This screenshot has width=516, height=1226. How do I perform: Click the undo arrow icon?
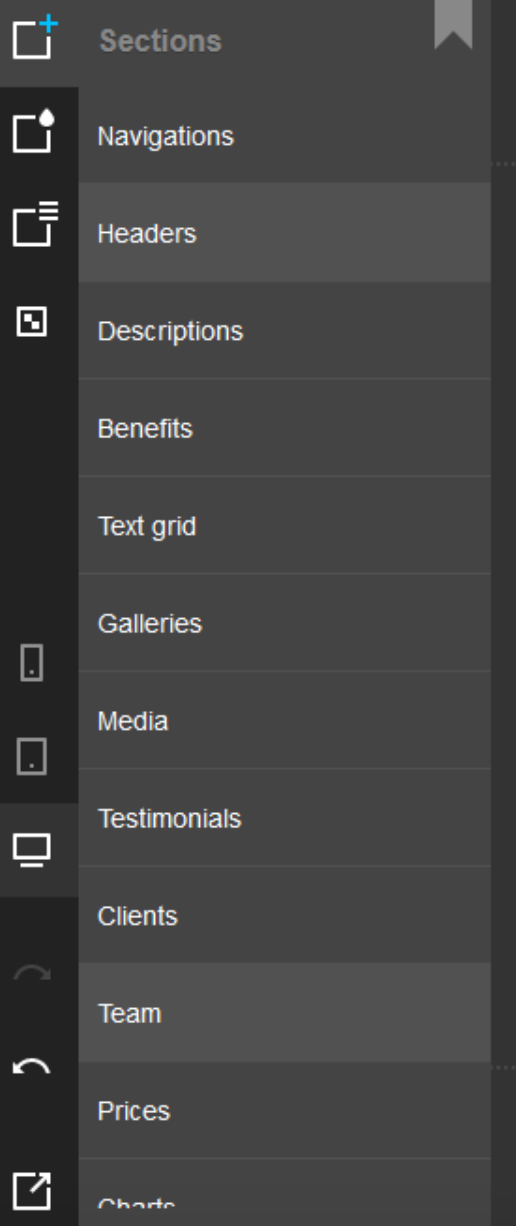pyautogui.click(x=32, y=1067)
